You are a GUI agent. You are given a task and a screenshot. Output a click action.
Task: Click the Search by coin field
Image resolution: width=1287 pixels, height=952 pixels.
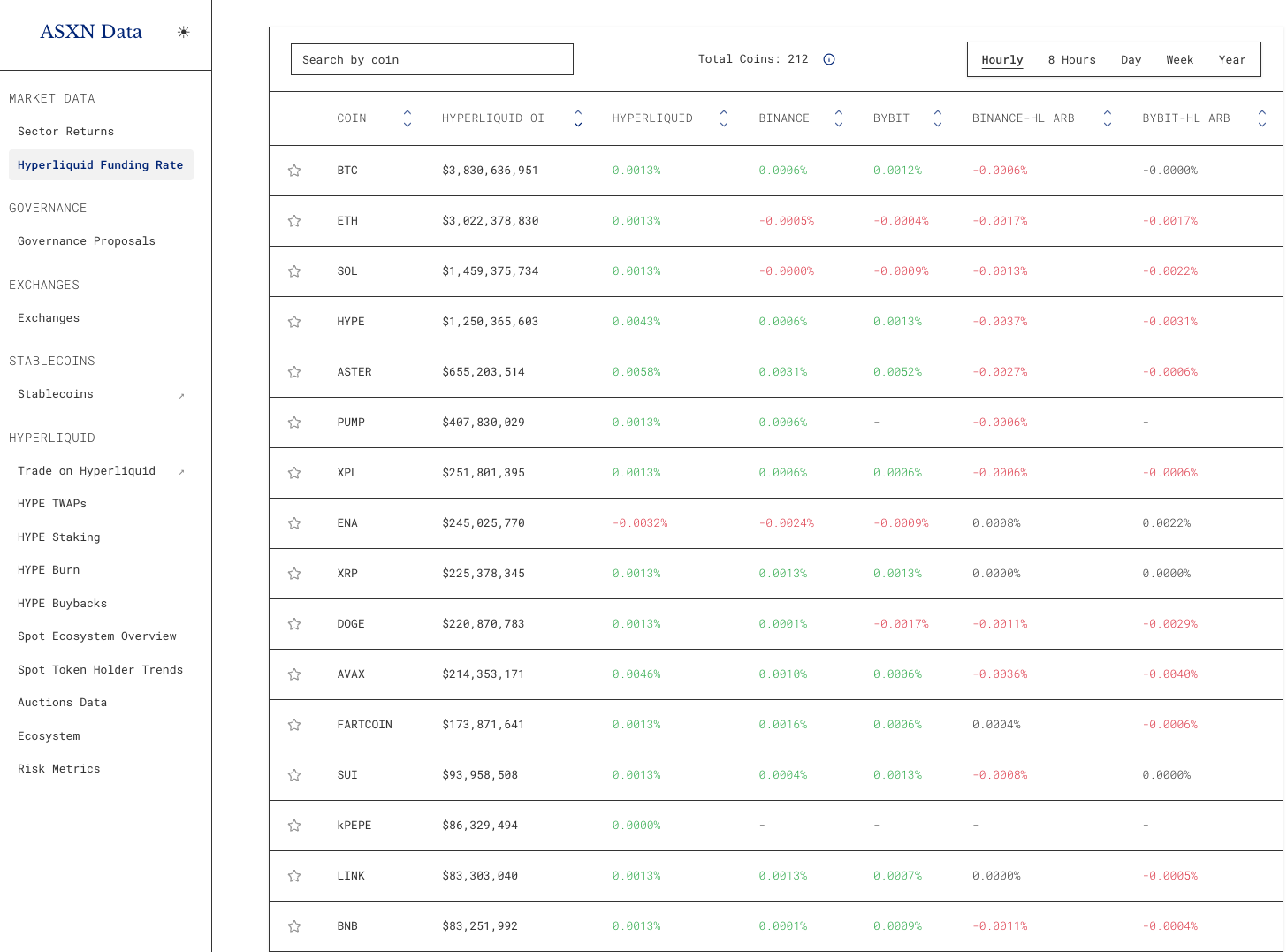click(431, 59)
